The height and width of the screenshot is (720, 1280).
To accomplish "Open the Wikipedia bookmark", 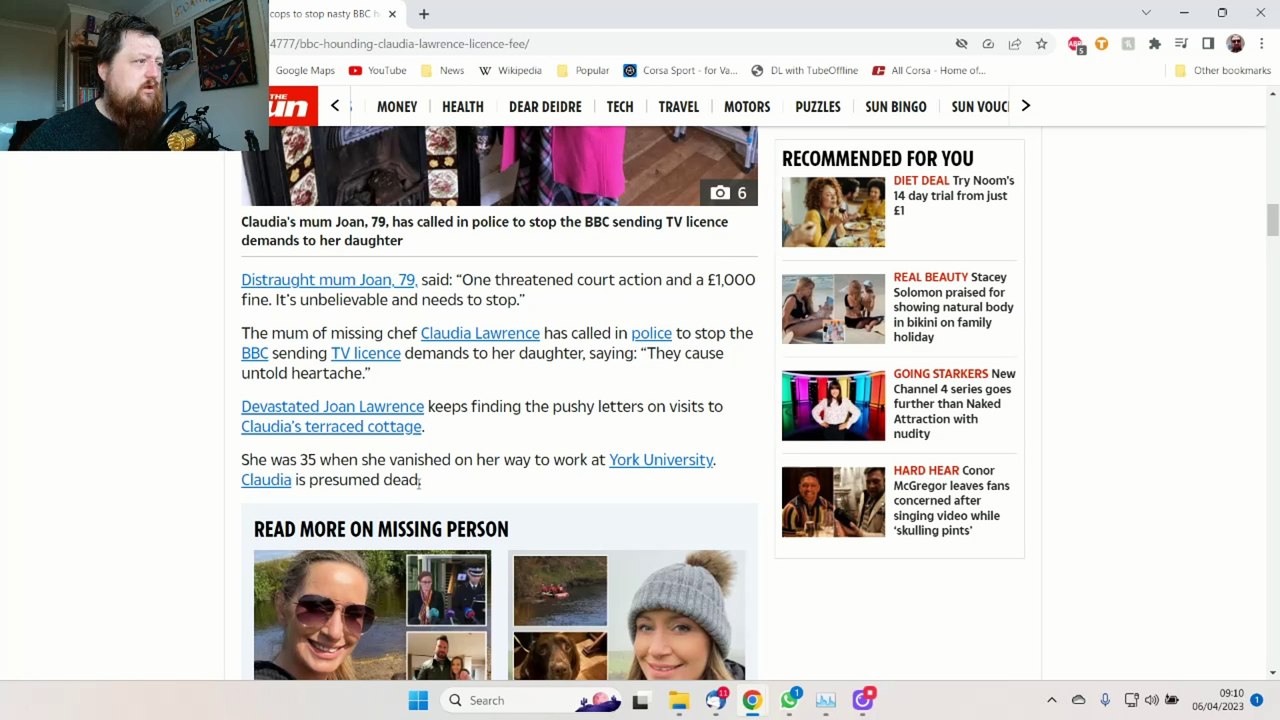I will [x=510, y=70].
